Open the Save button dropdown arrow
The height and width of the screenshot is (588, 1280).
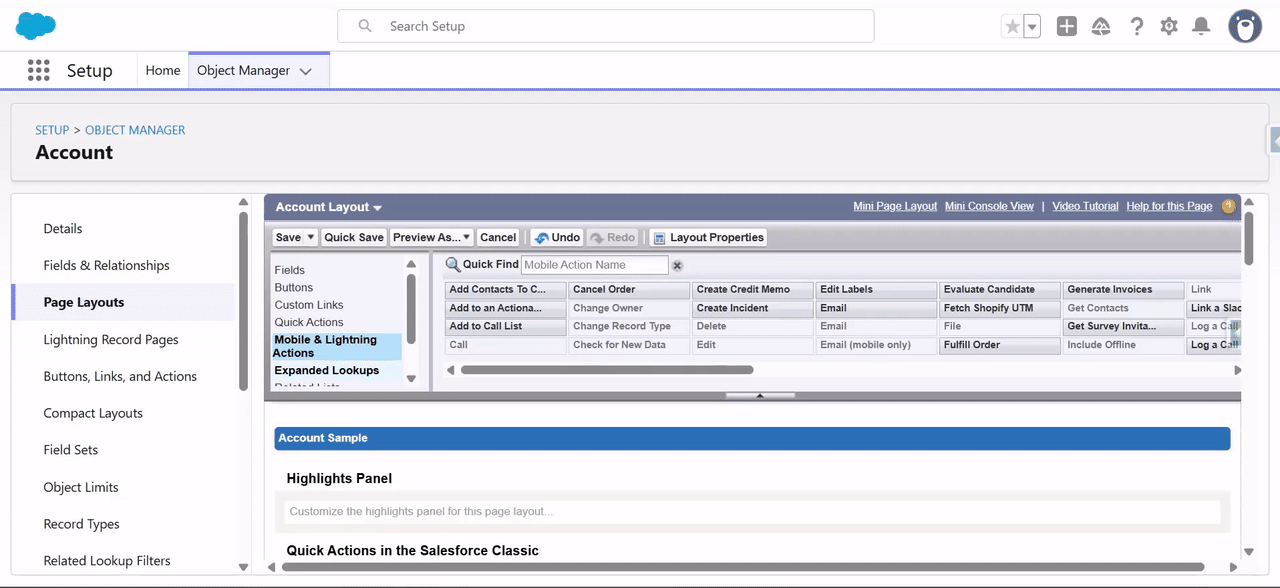click(x=311, y=237)
